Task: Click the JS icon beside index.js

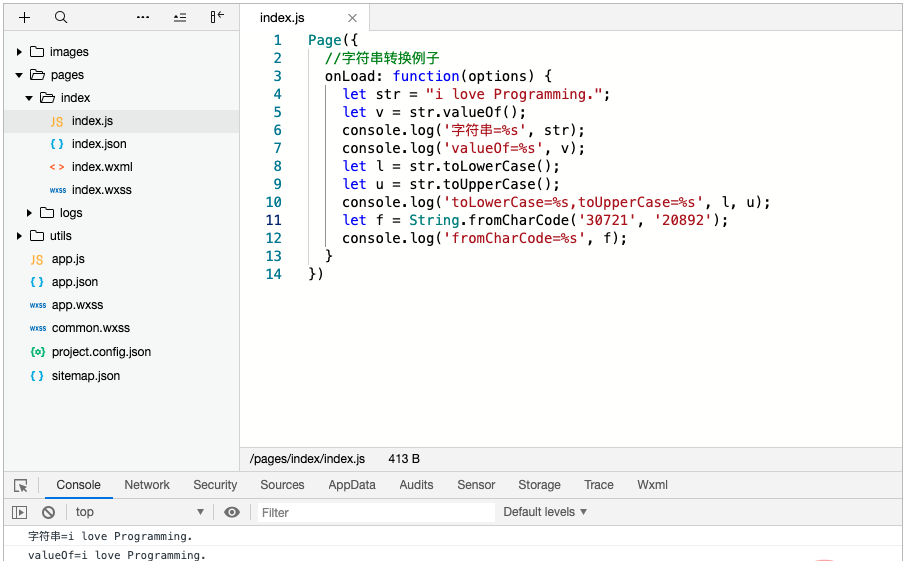Action: pyautogui.click(x=57, y=121)
